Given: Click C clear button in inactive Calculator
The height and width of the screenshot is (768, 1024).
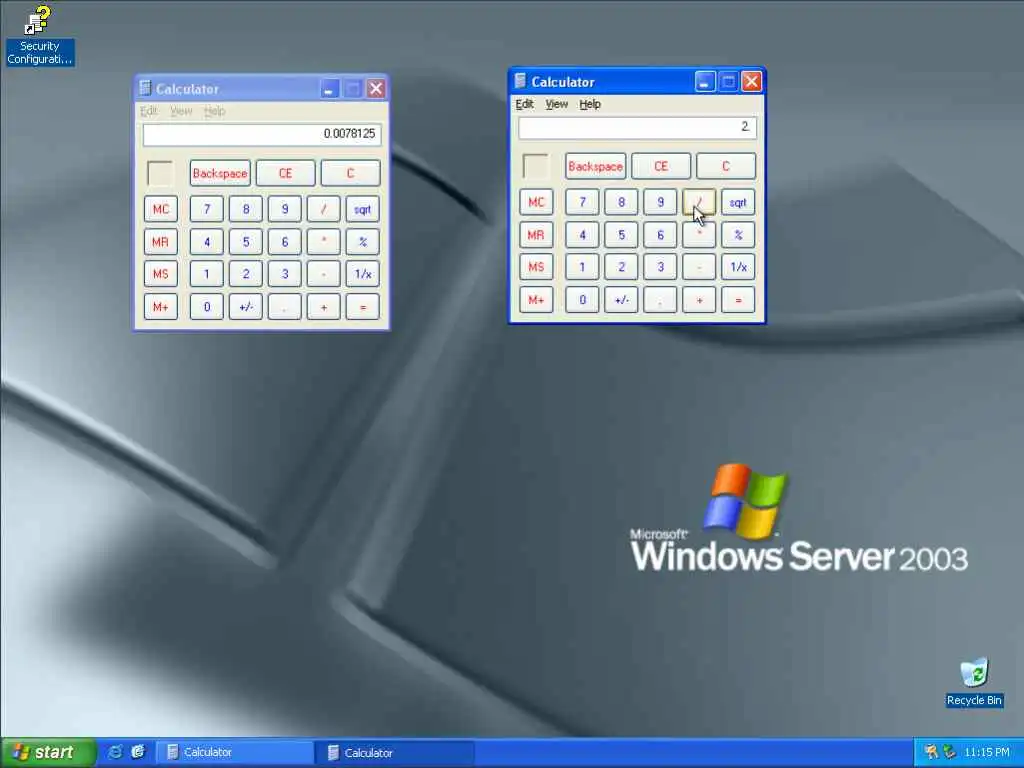Looking at the screenshot, I should pos(350,174).
